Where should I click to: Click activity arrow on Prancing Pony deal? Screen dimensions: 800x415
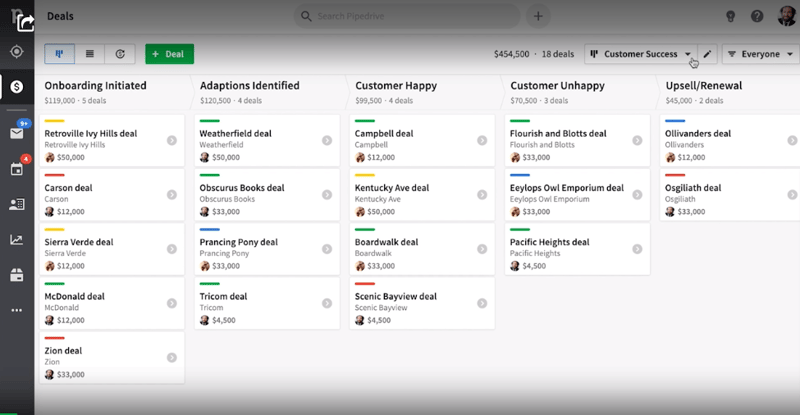(x=327, y=249)
